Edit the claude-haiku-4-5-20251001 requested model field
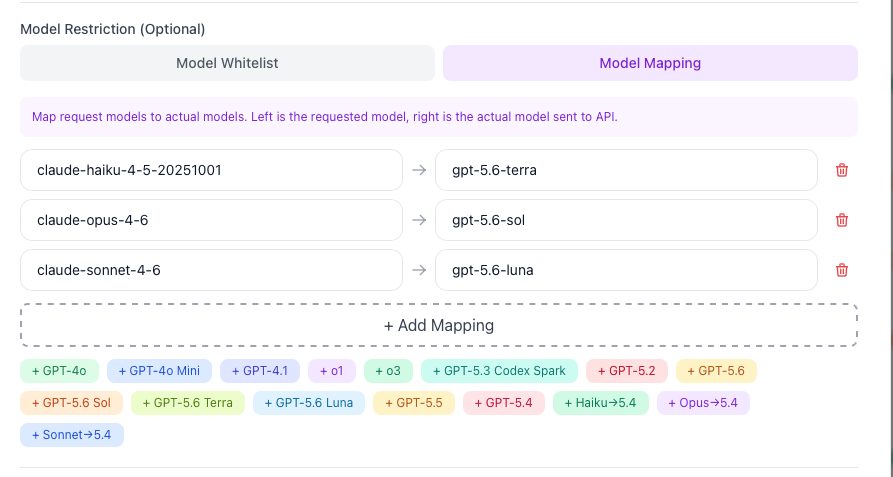This screenshot has width=893, height=477. 211,170
